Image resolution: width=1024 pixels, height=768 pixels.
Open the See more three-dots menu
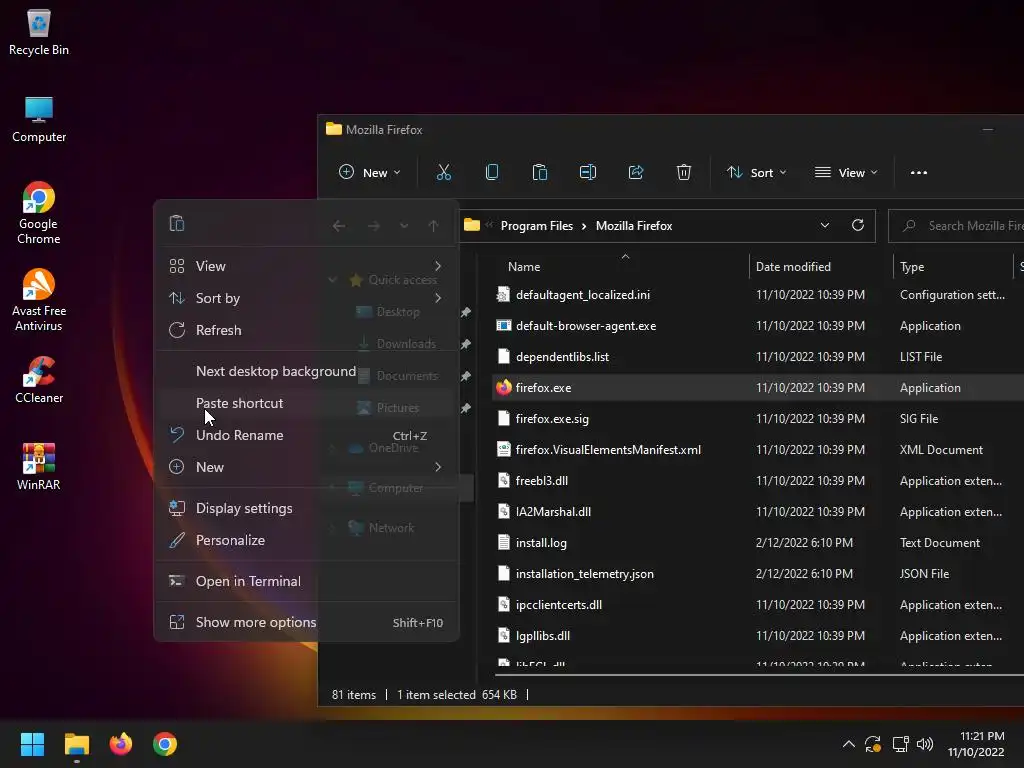pos(919,172)
